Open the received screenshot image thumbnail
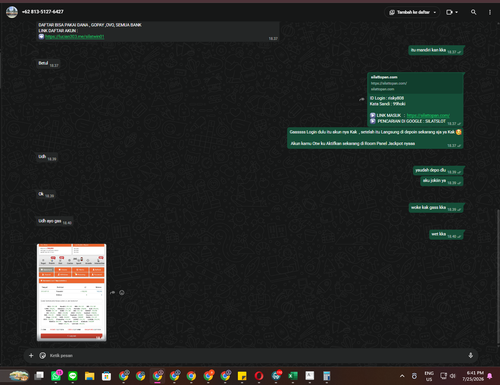 (72, 292)
